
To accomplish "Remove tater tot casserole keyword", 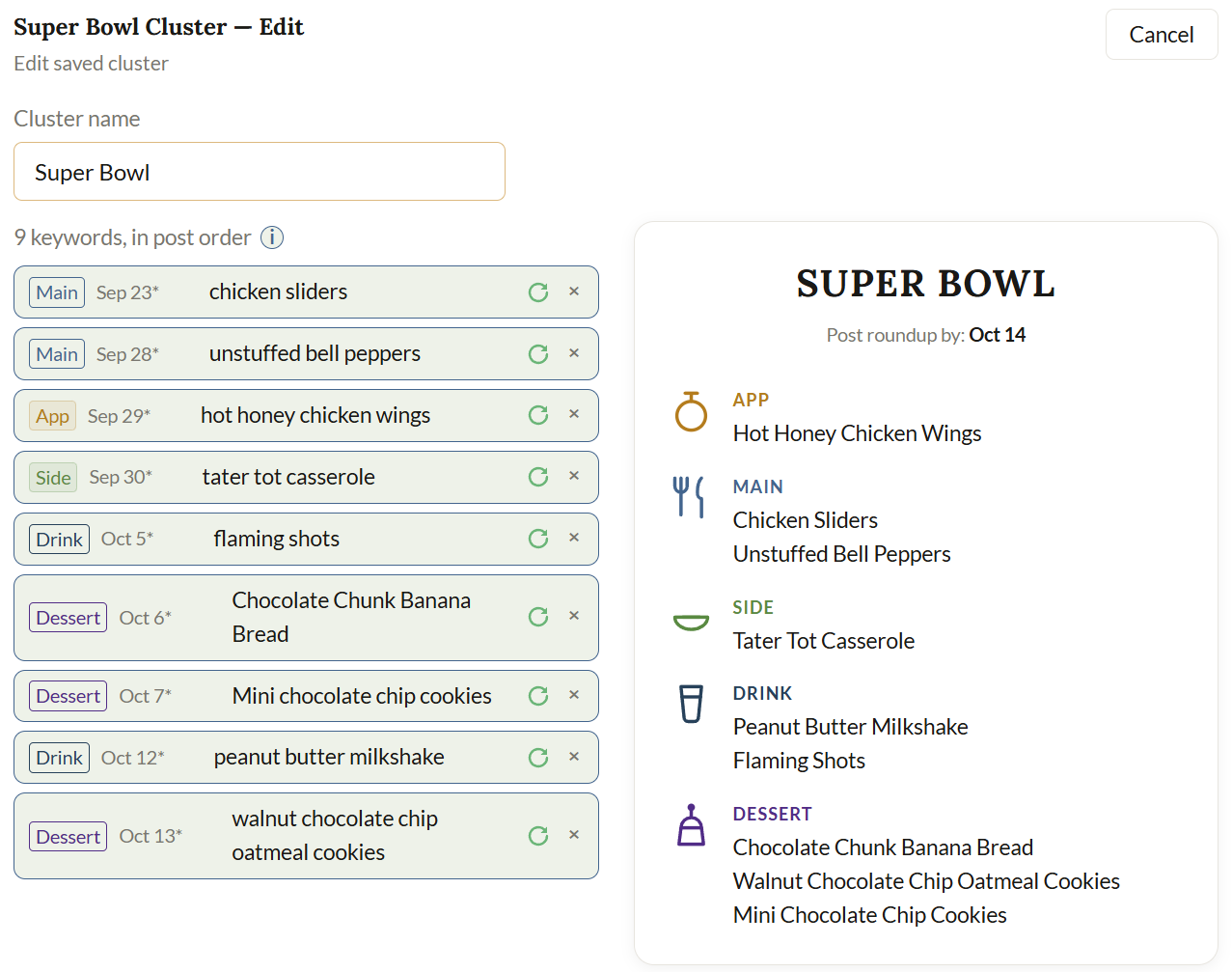I will coord(574,476).
